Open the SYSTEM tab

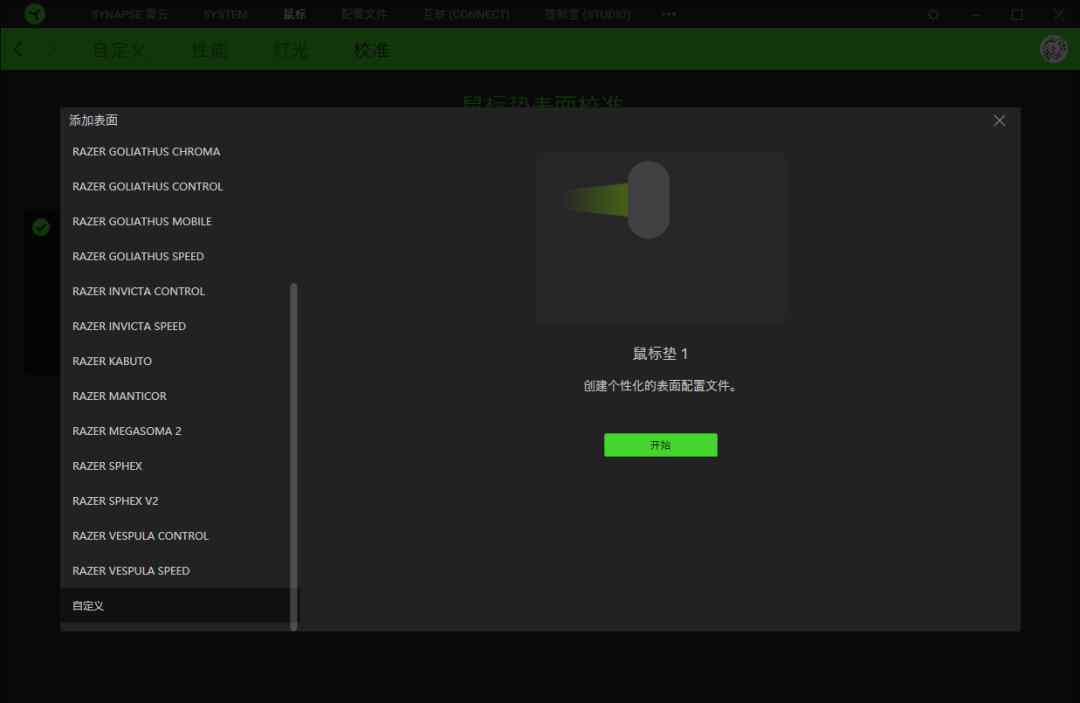[225, 14]
